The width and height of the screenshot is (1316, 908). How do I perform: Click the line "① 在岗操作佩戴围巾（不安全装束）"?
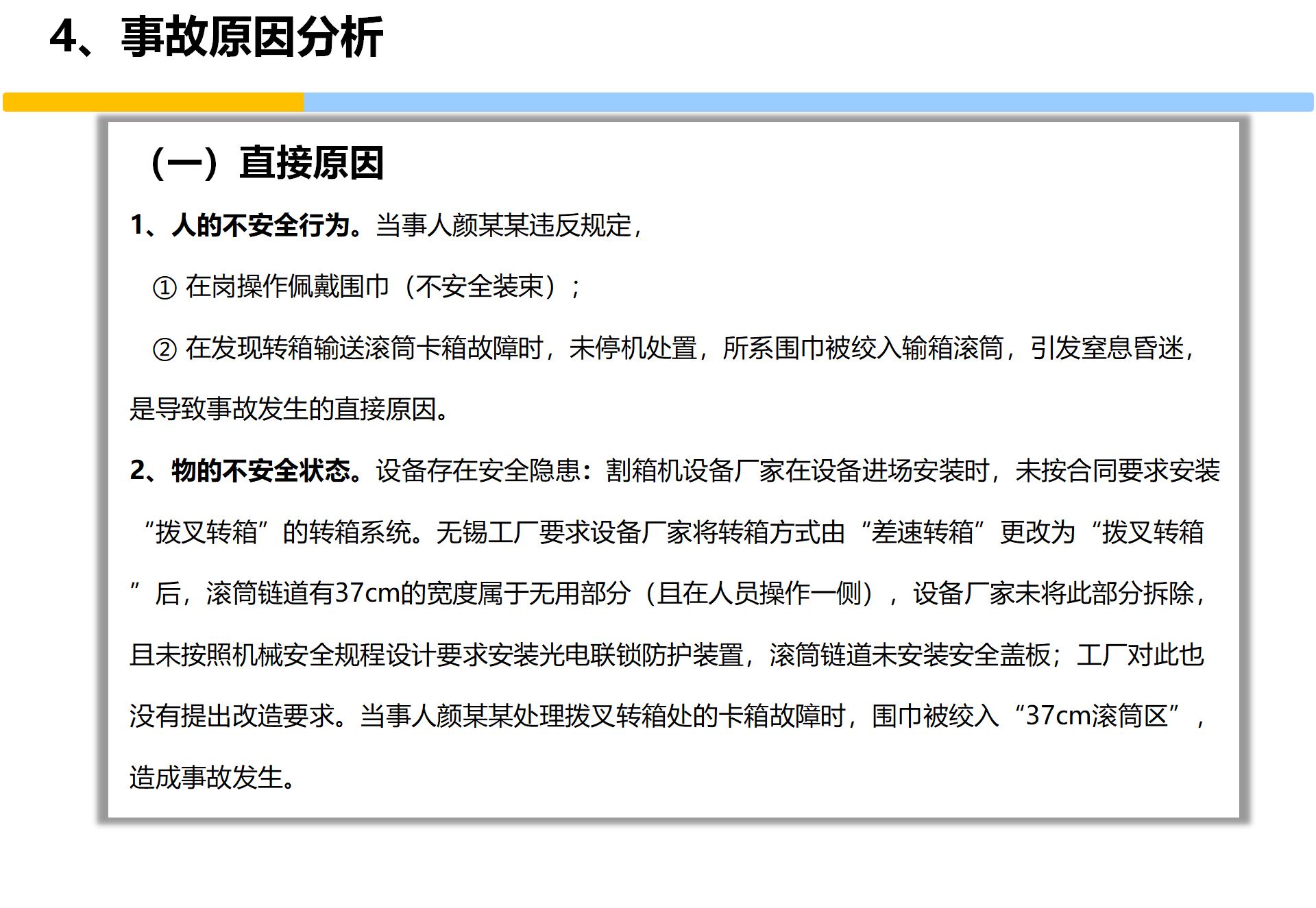(365, 286)
